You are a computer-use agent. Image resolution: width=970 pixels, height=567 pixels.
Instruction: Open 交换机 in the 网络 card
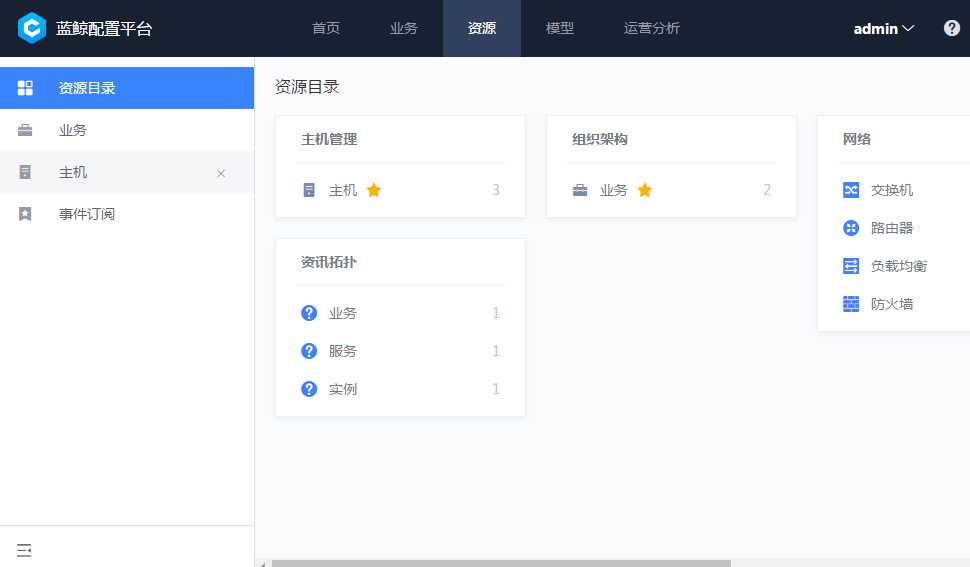click(x=891, y=190)
